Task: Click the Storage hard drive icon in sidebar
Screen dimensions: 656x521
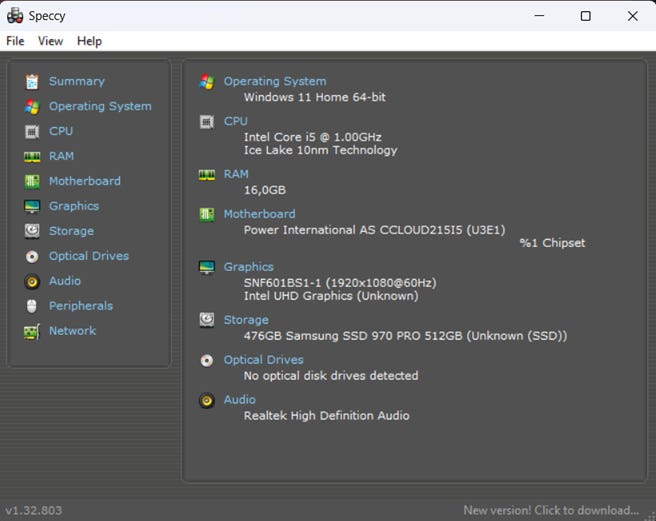Action: [32, 231]
